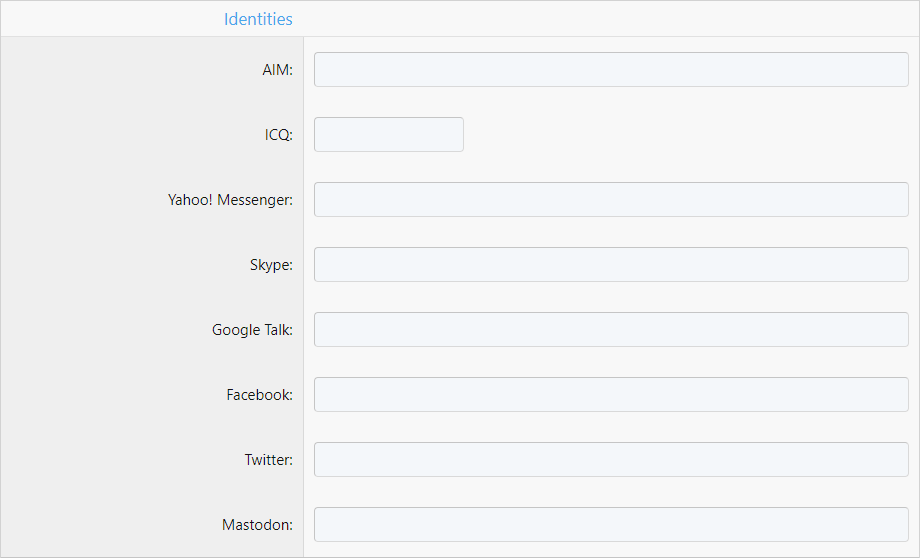Click the Twitter: label

point(269,460)
